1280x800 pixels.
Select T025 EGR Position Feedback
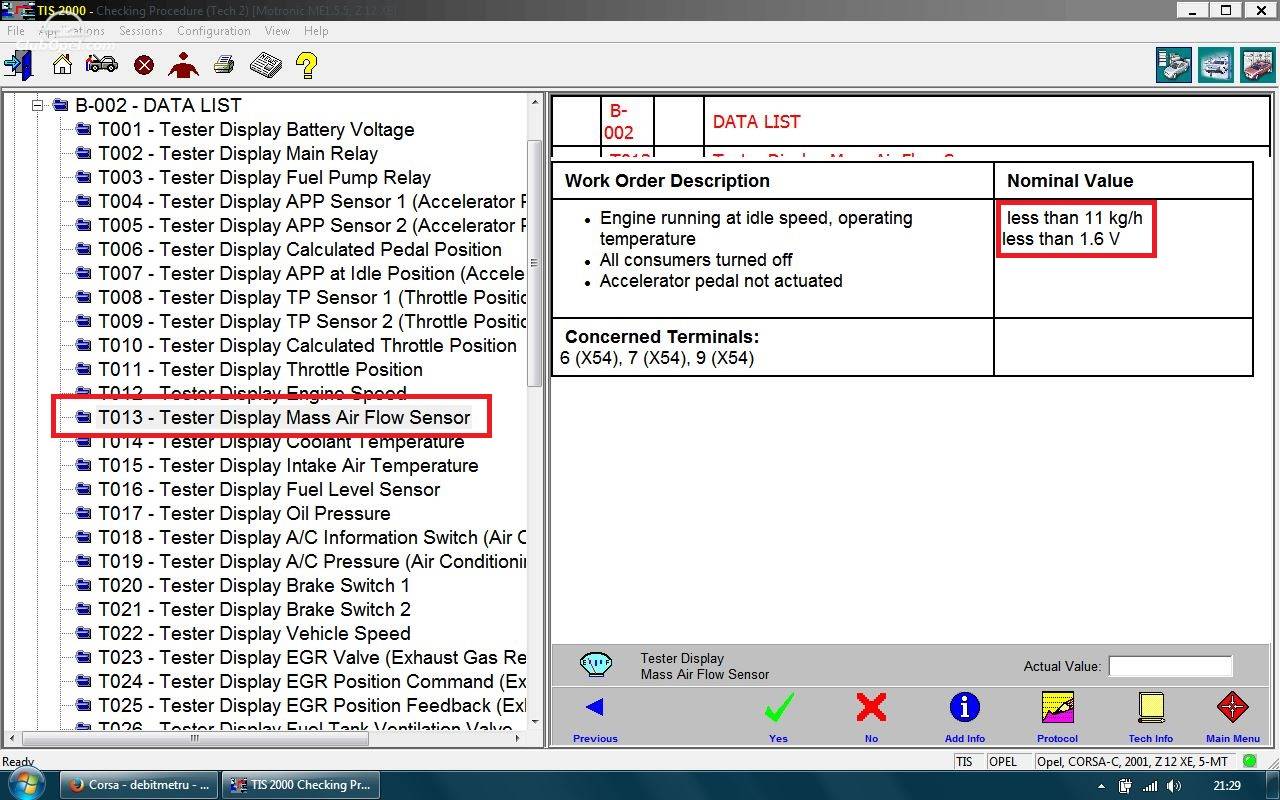pos(312,705)
